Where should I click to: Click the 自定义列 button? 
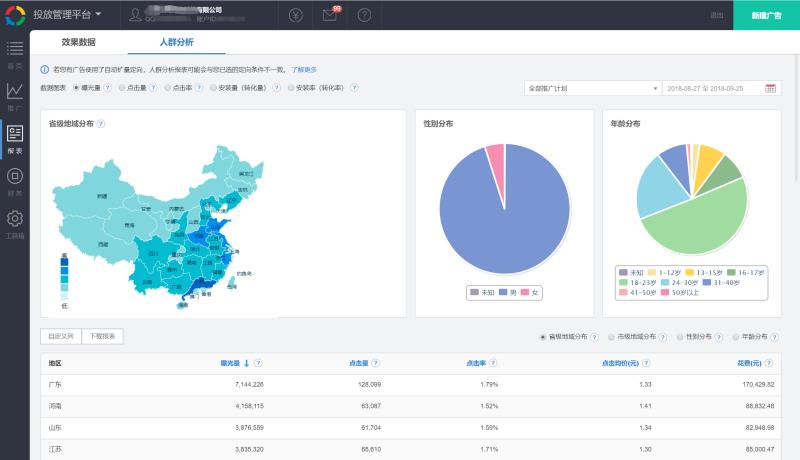(x=61, y=337)
